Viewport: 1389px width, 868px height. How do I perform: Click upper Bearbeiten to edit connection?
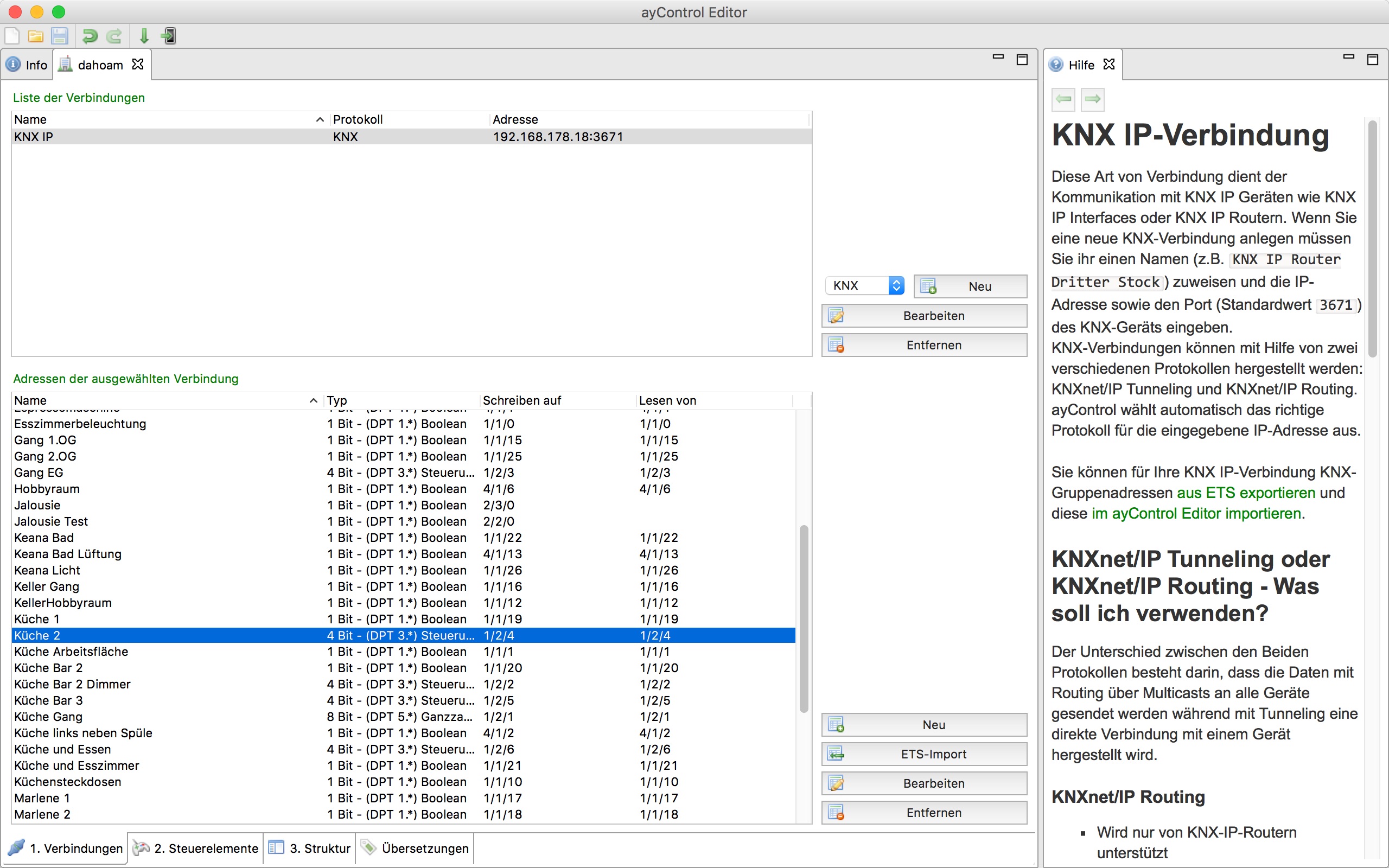(924, 316)
